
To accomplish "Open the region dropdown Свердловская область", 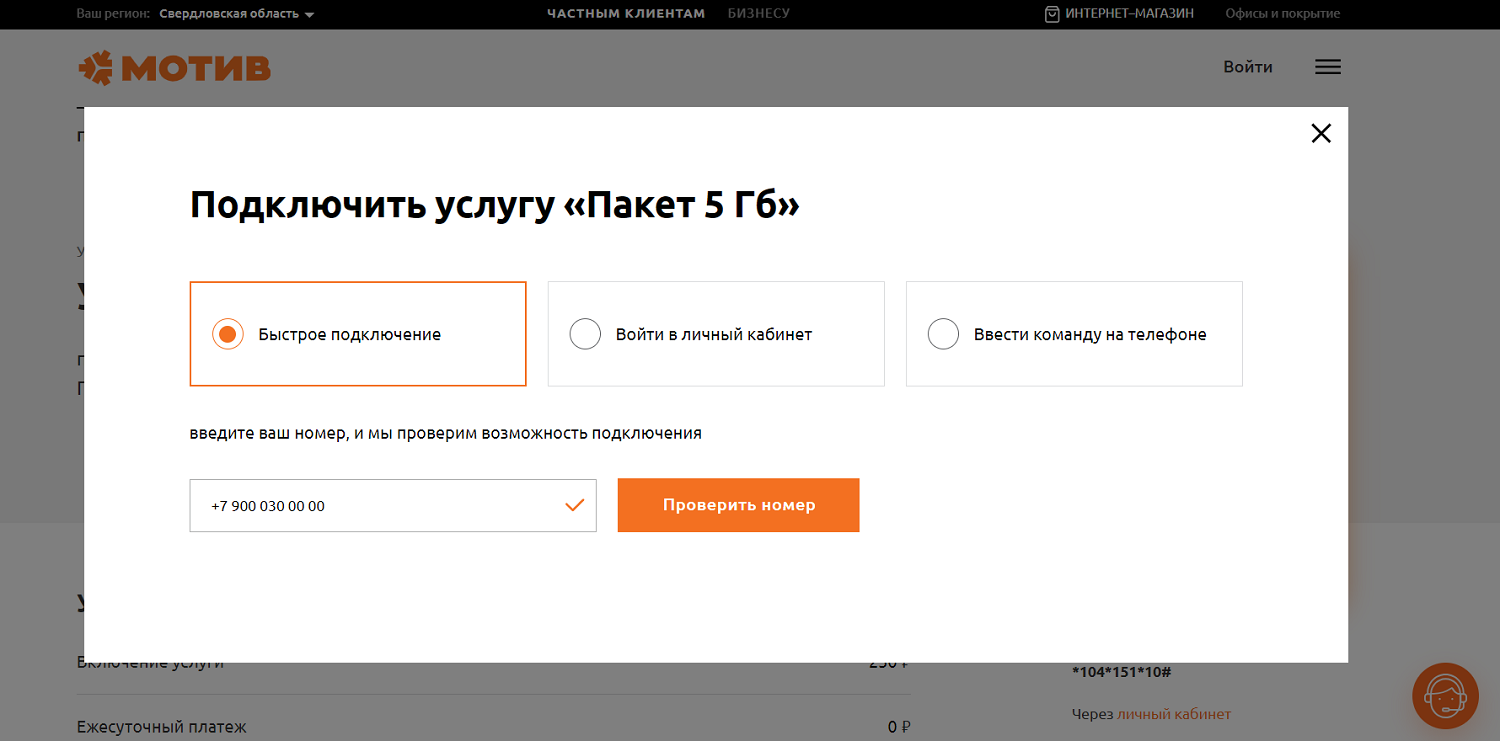I will pyautogui.click(x=237, y=14).
